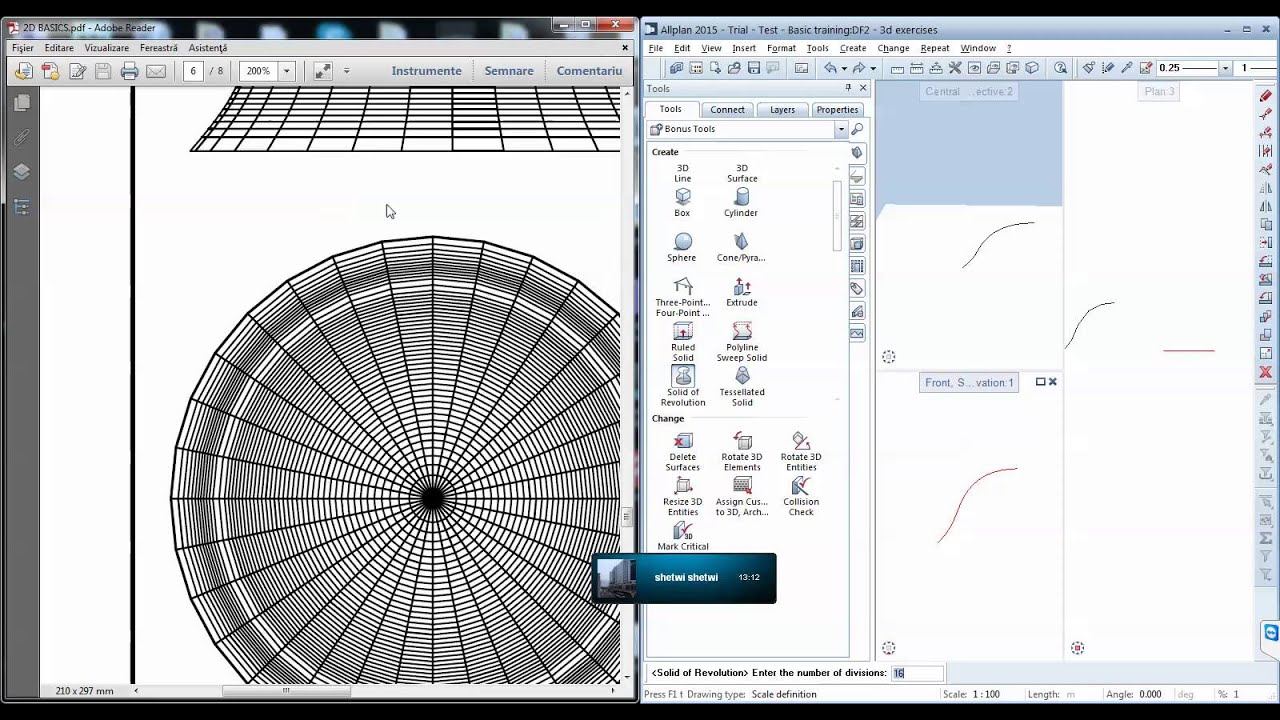Select the 3D Surface tool
Screen dimensions: 1280x720
(x=742, y=173)
